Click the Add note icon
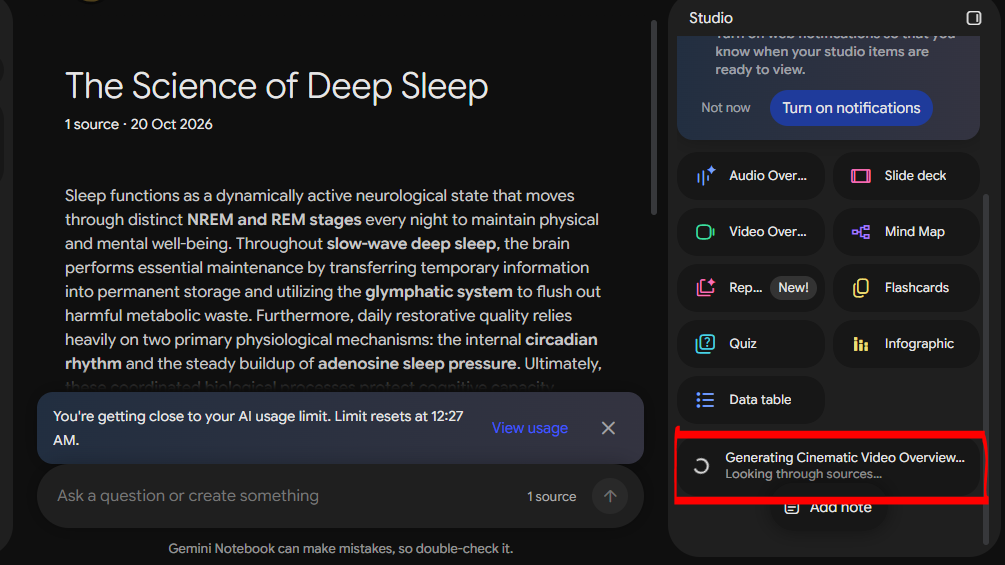 click(x=792, y=507)
